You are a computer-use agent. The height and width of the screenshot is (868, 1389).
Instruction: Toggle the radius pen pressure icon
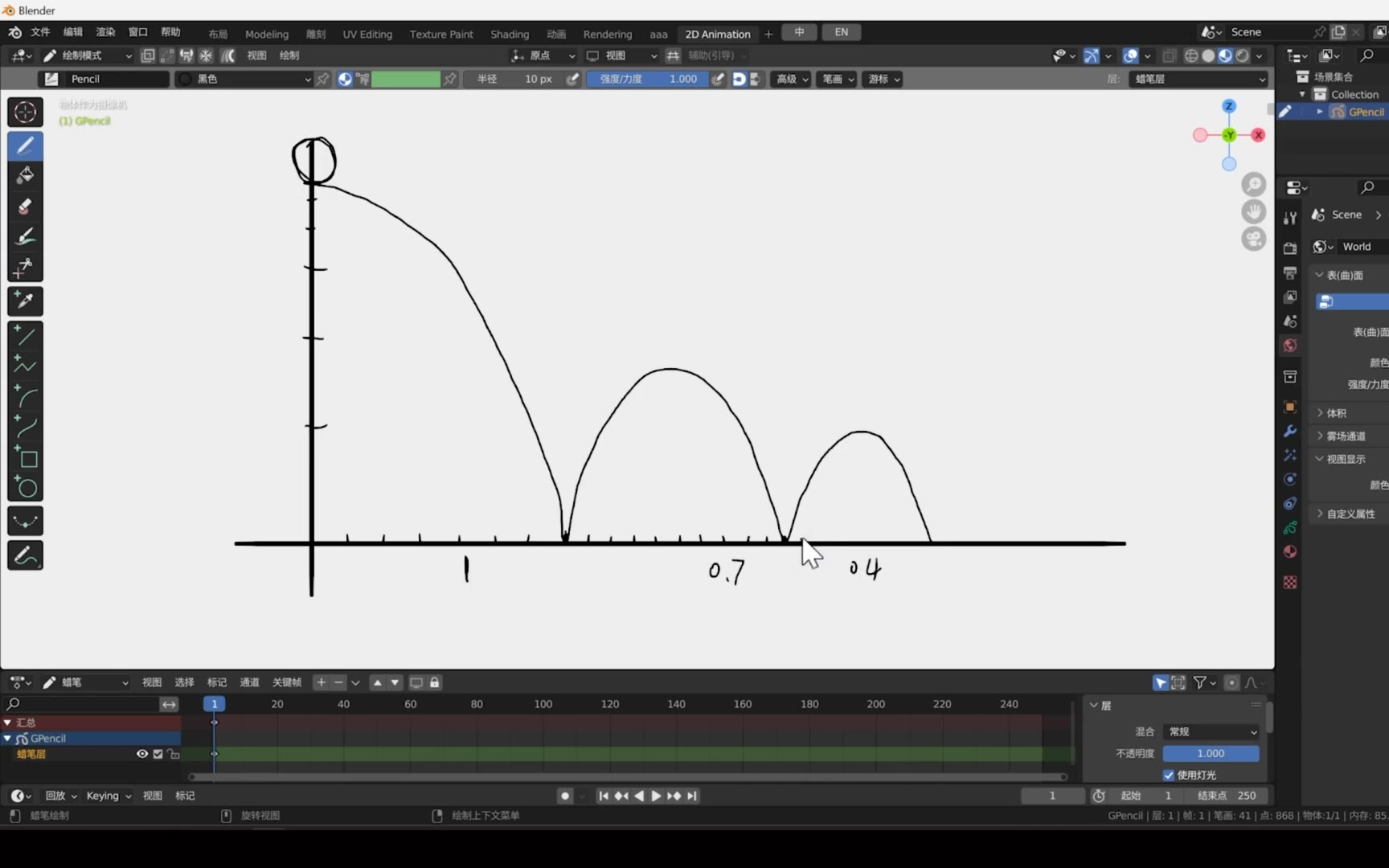point(572,79)
